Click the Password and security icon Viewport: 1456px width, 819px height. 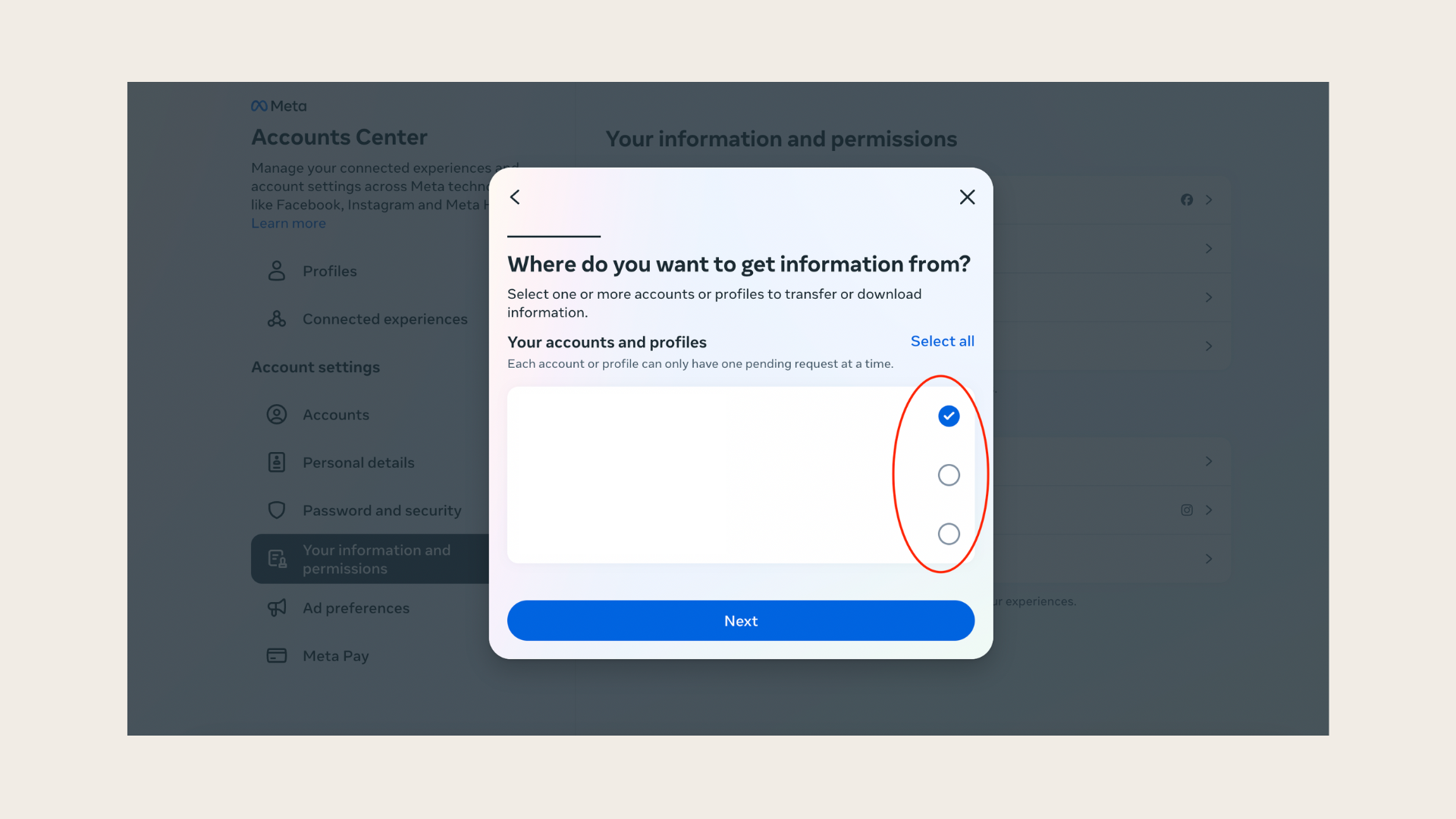click(x=275, y=510)
